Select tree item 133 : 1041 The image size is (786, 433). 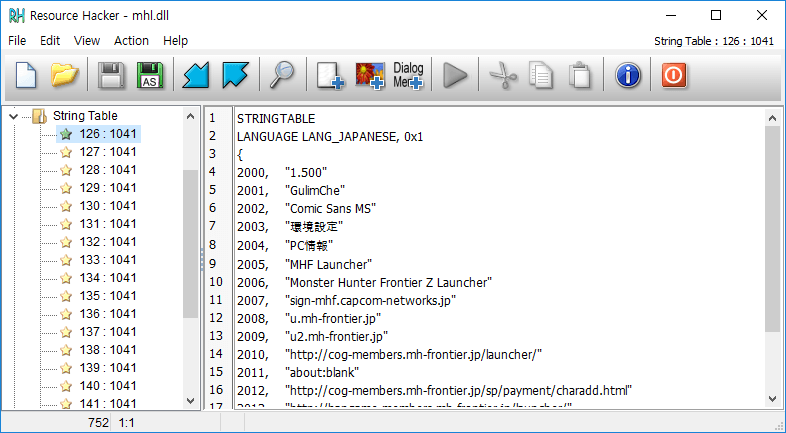pyautogui.click(x=108, y=260)
